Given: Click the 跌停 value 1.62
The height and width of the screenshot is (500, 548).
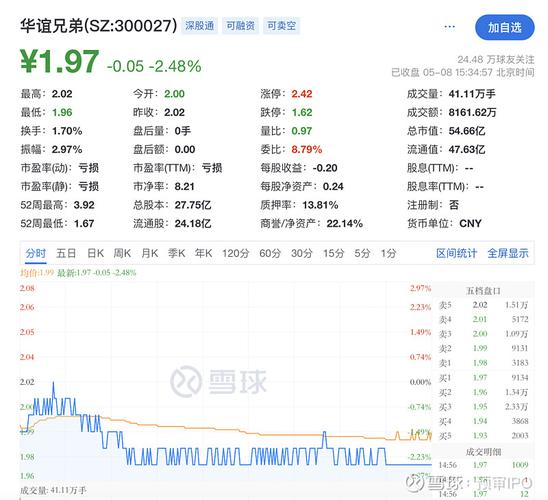Looking at the screenshot, I should click(302, 112).
